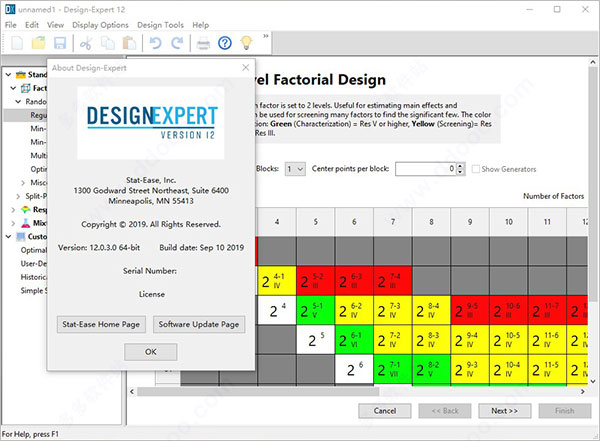The width and height of the screenshot is (600, 441).
Task: Open the File menu
Action: pyautogui.click(x=11, y=25)
